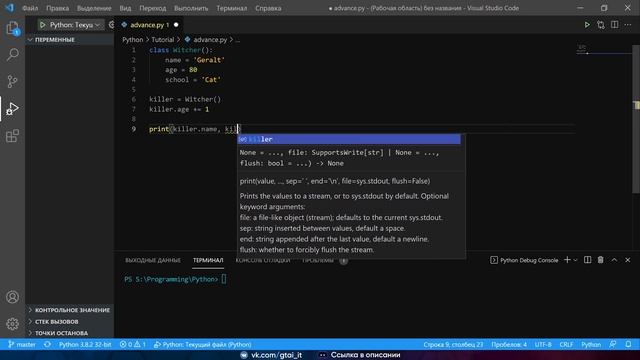Change end-of-line sequence CRLF
The width and height of the screenshot is (640, 360).
click(566, 344)
